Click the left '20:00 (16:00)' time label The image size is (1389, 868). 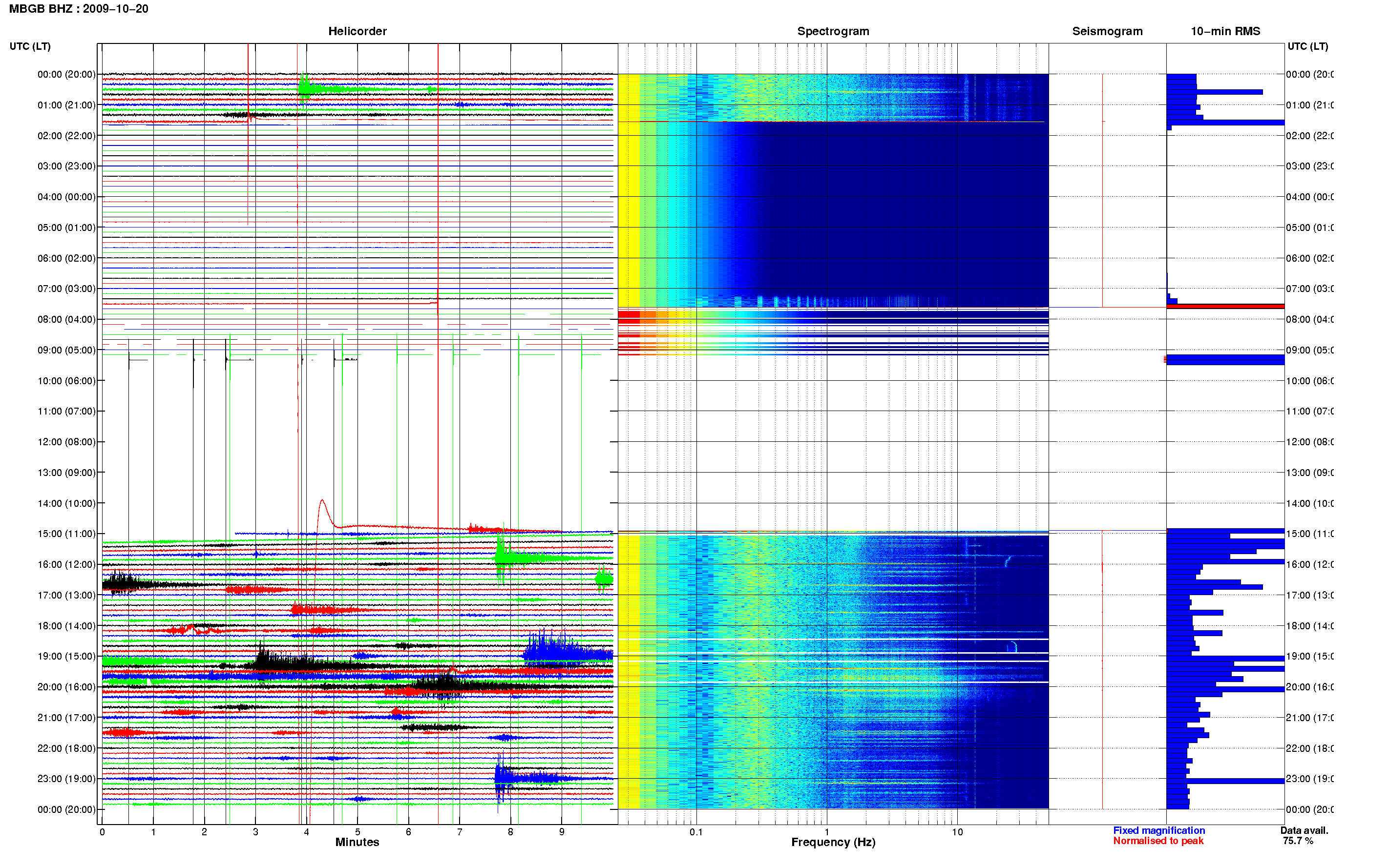point(66,687)
